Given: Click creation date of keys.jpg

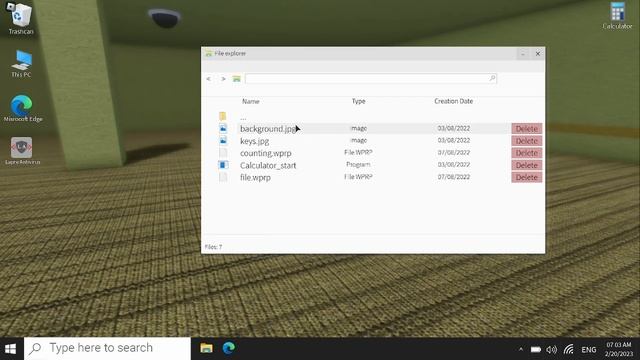Looking at the screenshot, I should coord(453,140).
